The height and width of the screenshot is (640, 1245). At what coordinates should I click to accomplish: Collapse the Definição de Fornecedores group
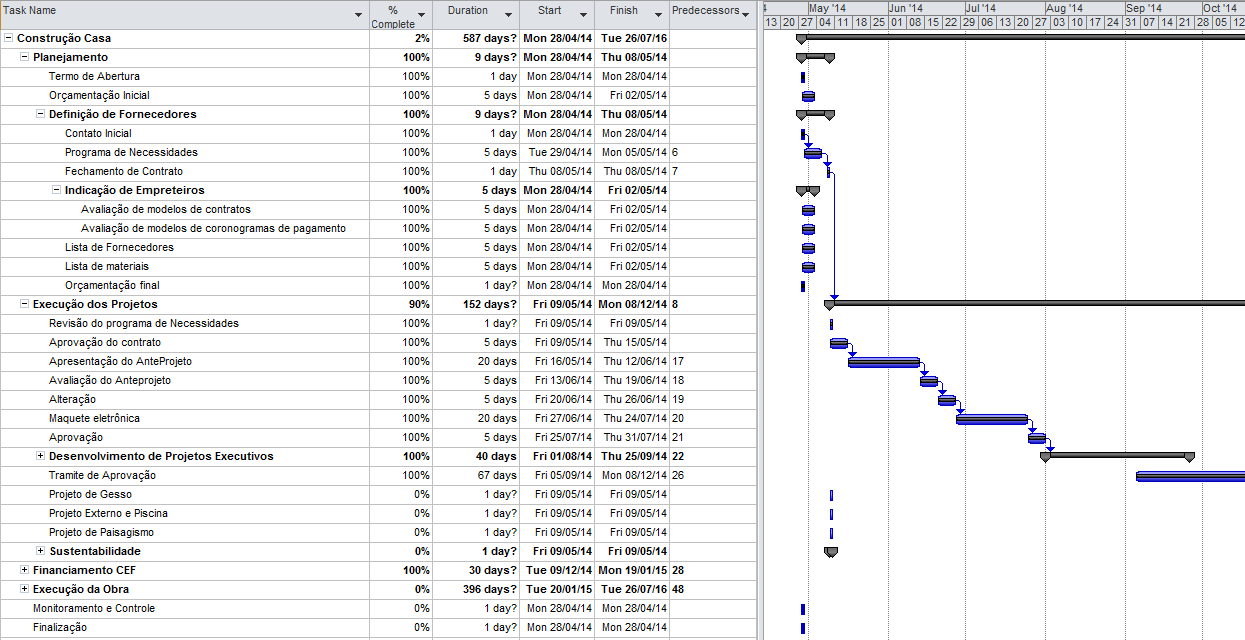41,114
